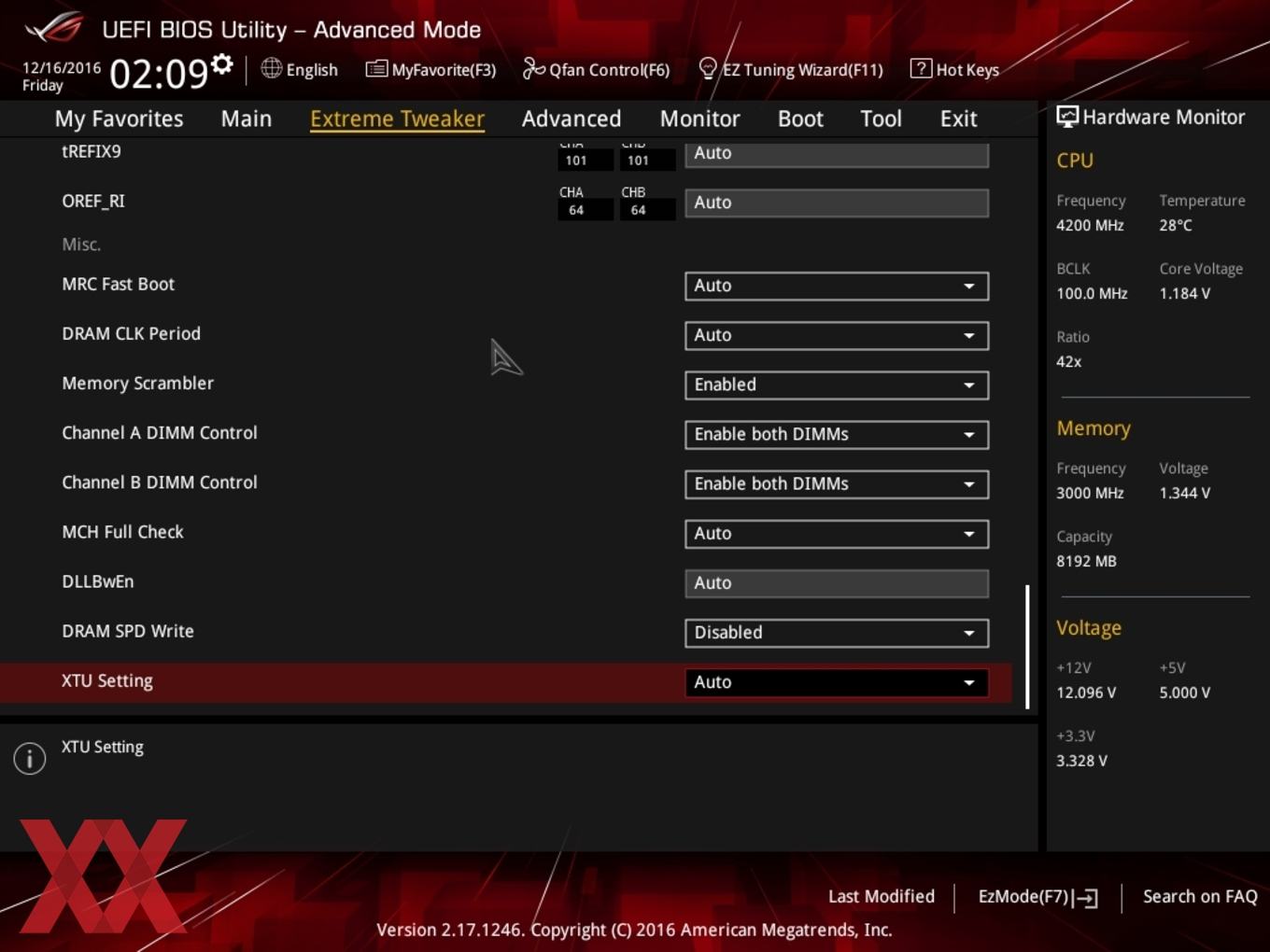Open the Channel B DIMM Control dropdown
1270x952 pixels.
click(836, 483)
